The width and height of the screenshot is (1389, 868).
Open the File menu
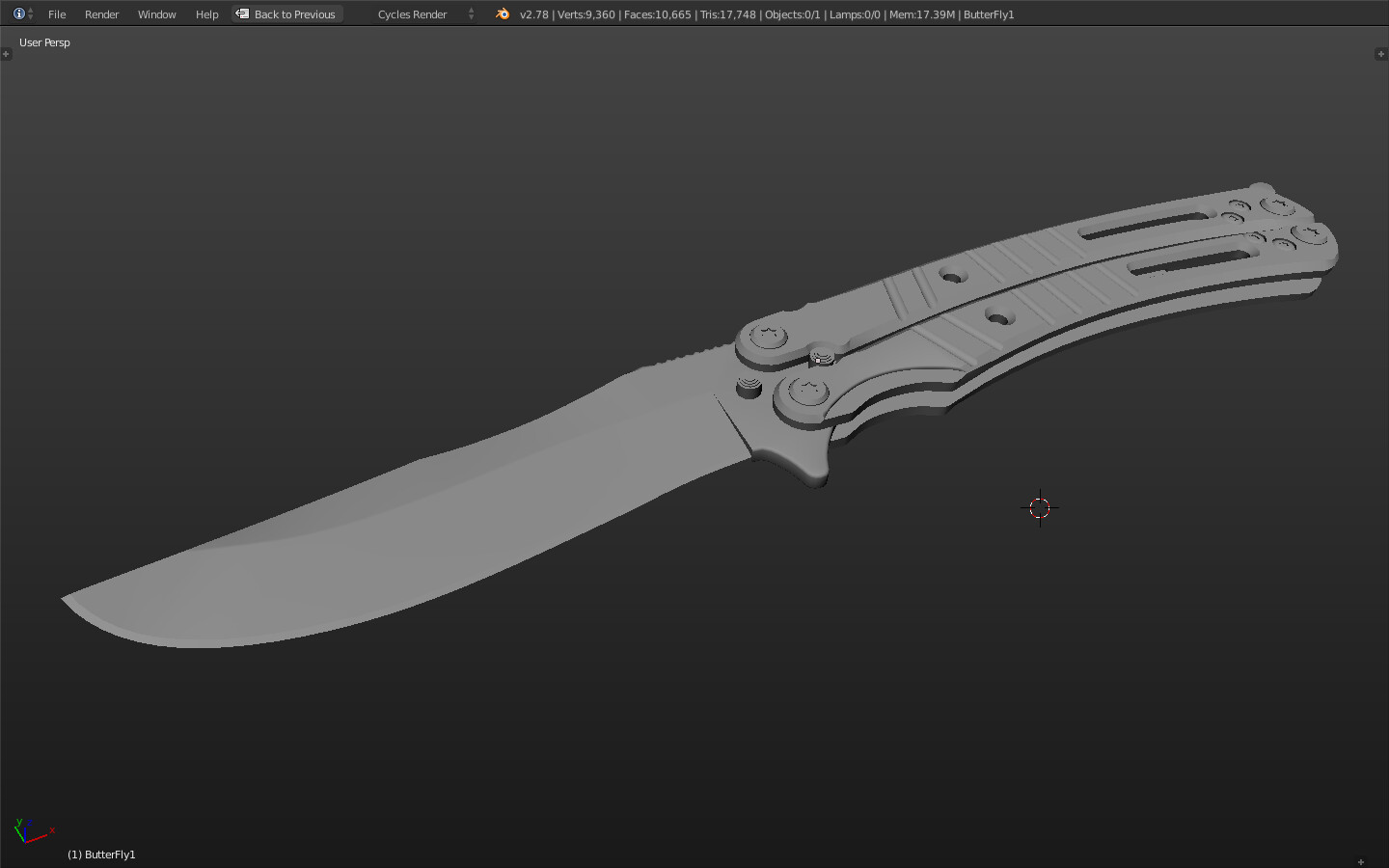[x=57, y=14]
